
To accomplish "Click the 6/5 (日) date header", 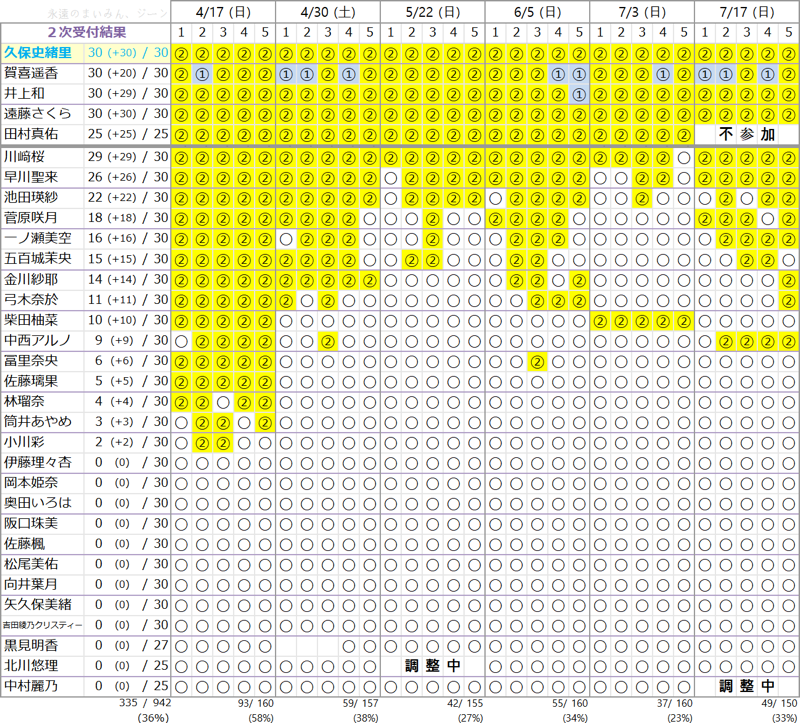I will point(538,12).
